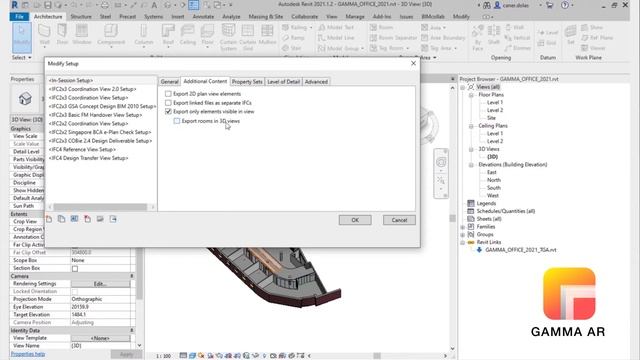640x360 pixels.
Task: Click the Modify arrow tool
Action: pos(22,37)
